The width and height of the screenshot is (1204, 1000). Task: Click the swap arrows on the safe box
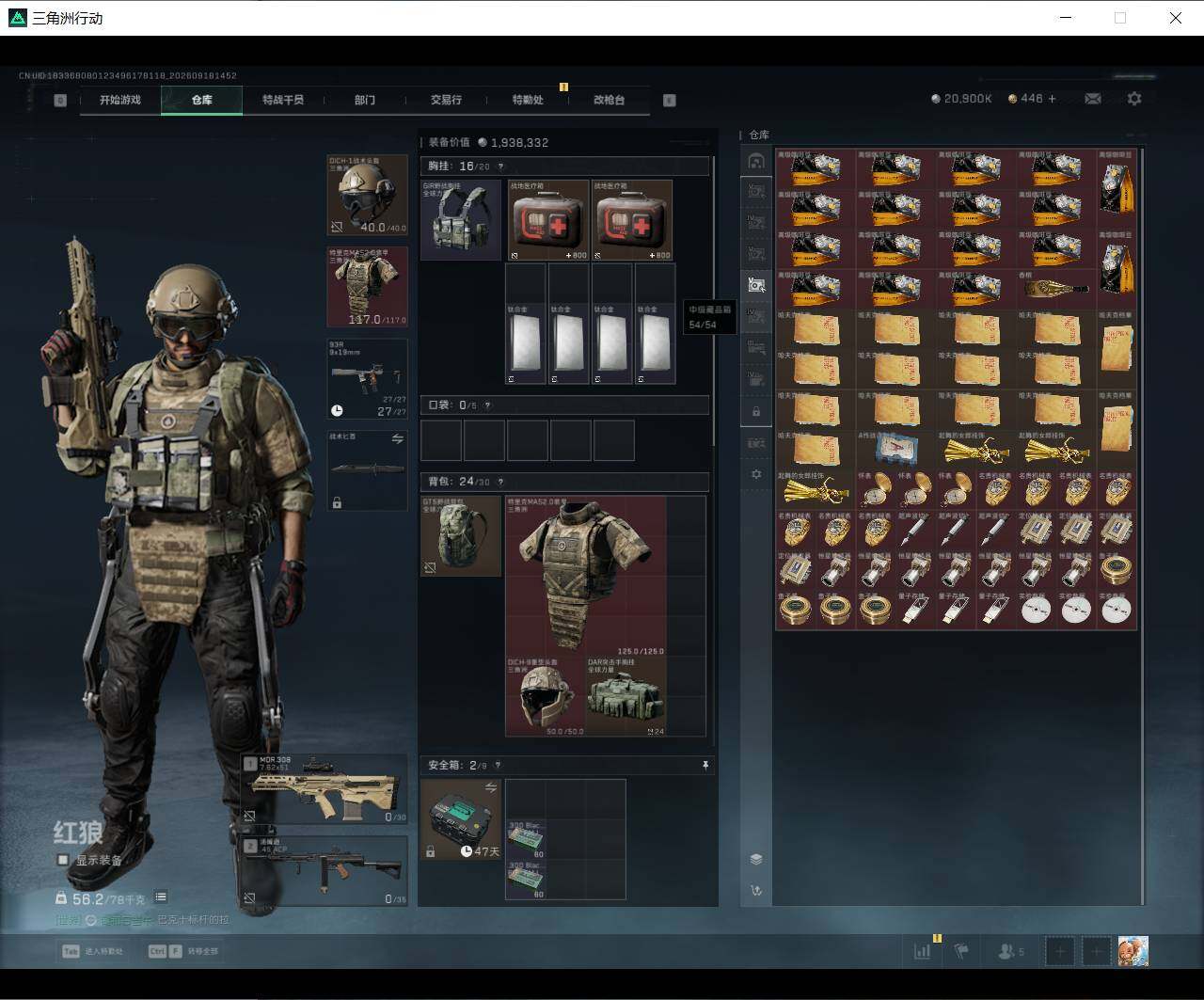pos(491,787)
